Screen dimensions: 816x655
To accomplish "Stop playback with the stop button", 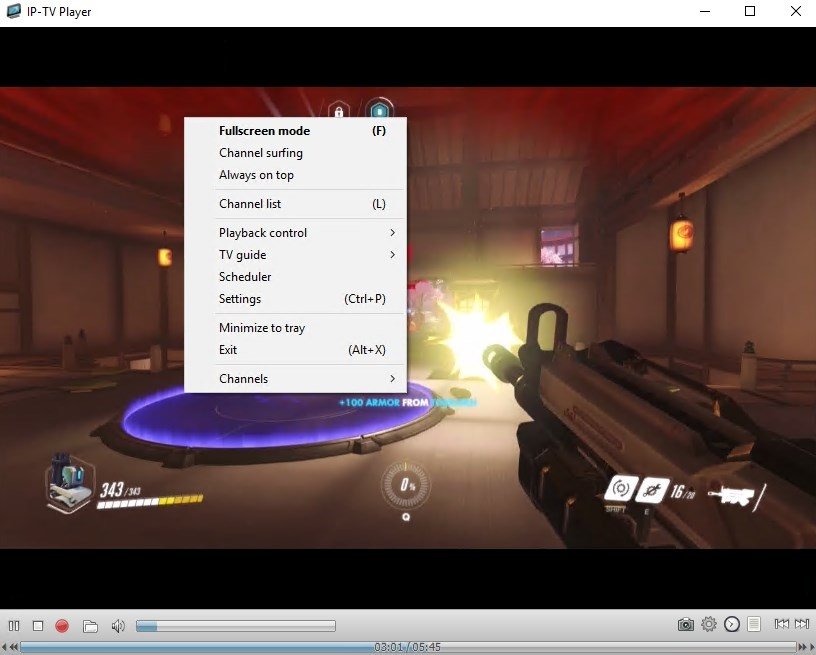I will click(x=38, y=625).
